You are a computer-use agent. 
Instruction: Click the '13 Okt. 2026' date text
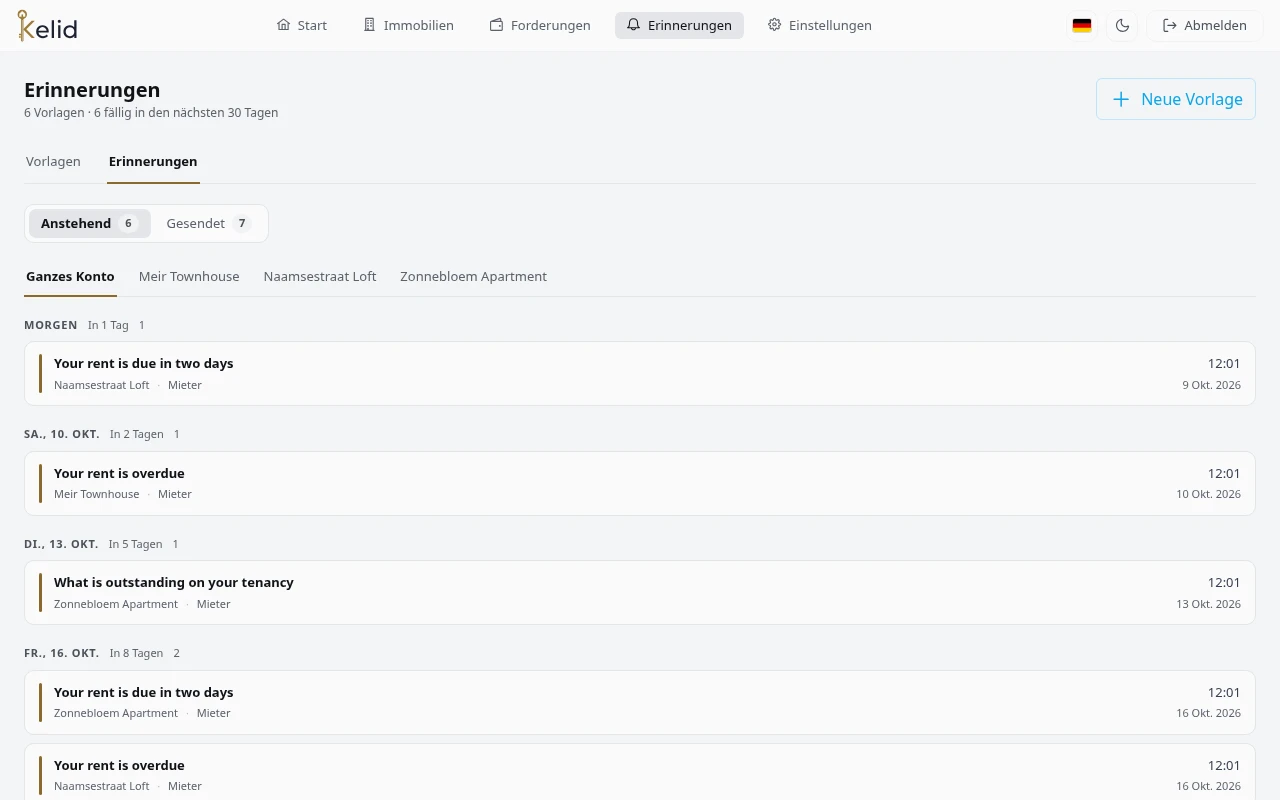tap(1208, 604)
